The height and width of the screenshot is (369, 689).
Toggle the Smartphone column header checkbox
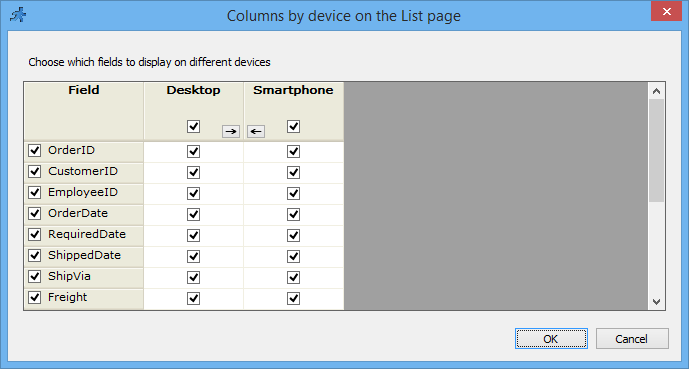tap(294, 127)
